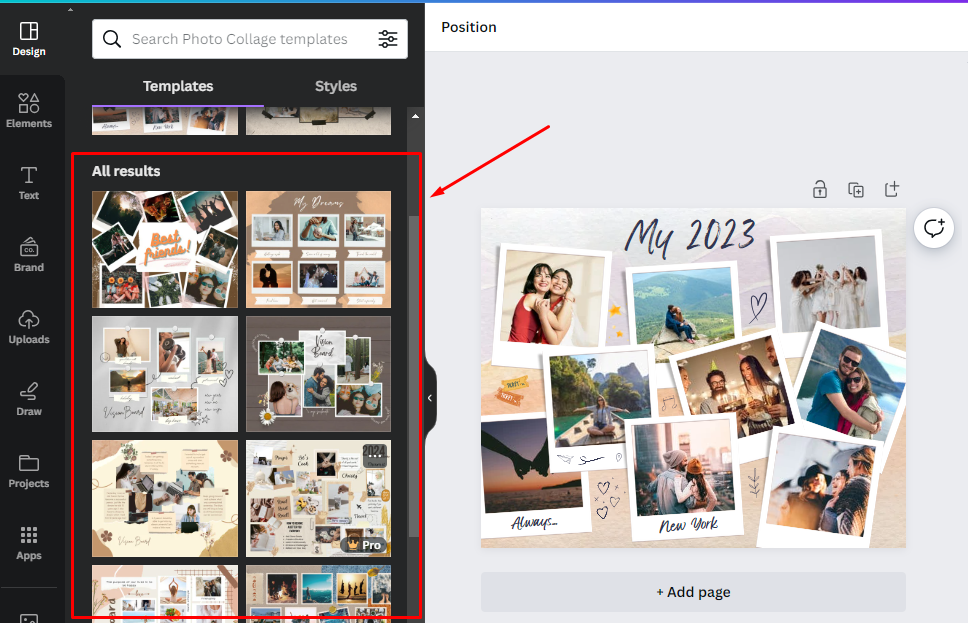The image size is (968, 623).
Task: Switch to the Templates tab
Action: click(178, 86)
